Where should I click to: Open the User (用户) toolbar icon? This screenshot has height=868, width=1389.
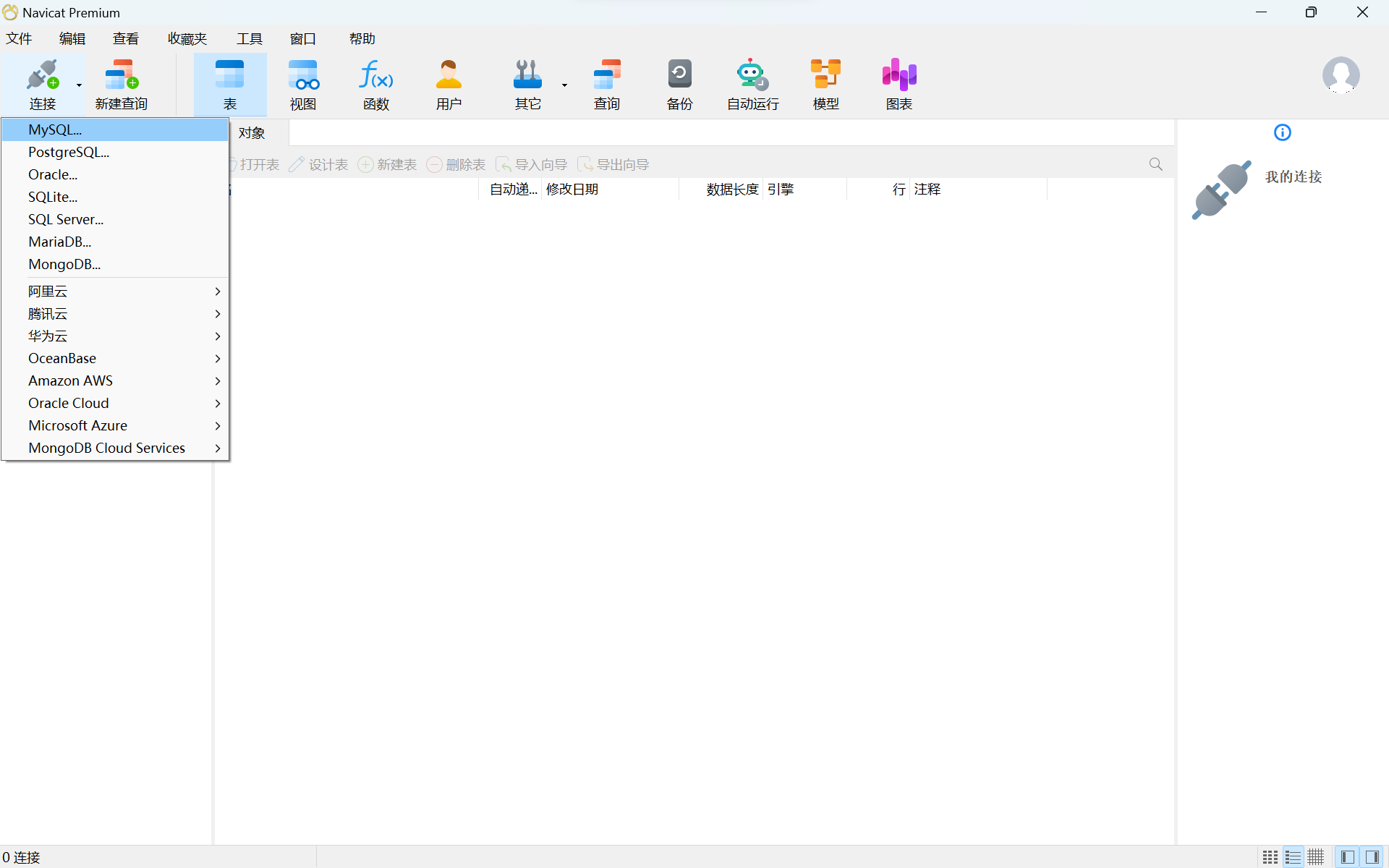[449, 85]
